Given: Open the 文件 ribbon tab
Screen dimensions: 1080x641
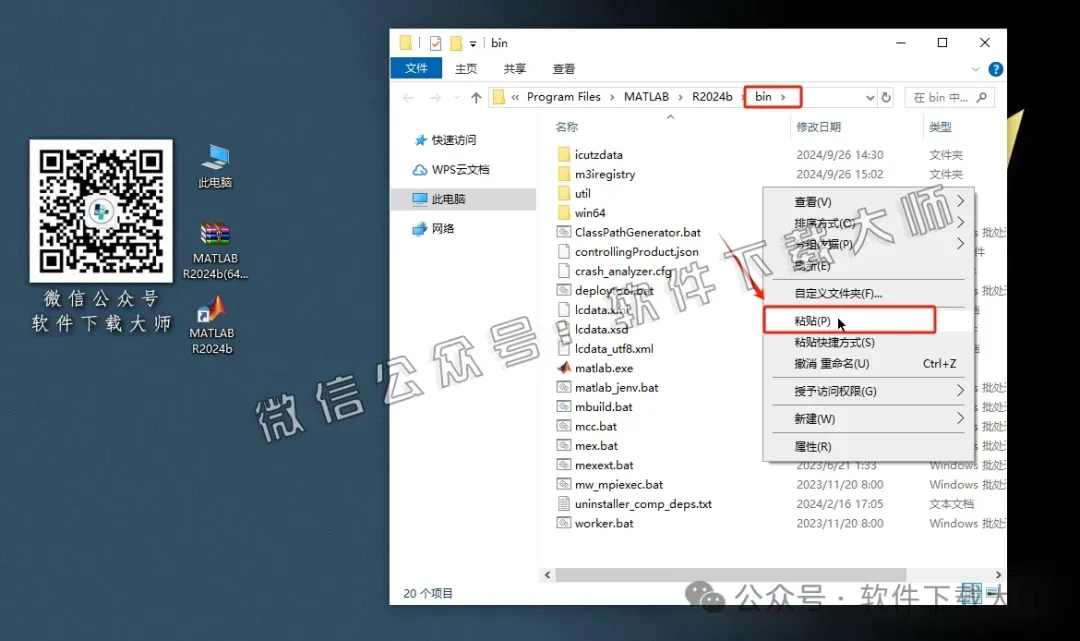Looking at the screenshot, I should [416, 68].
